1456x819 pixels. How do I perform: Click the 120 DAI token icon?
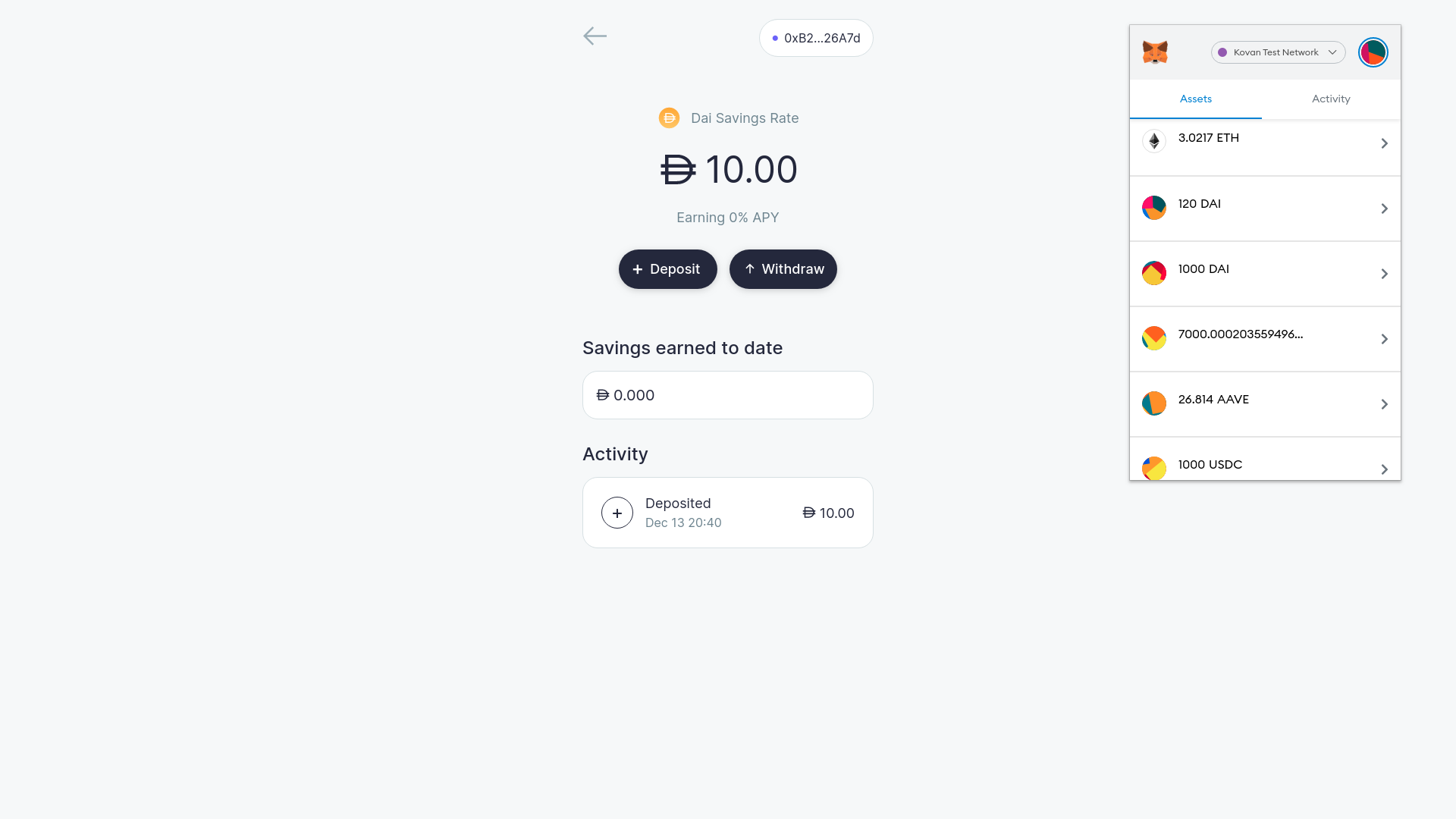click(1154, 208)
